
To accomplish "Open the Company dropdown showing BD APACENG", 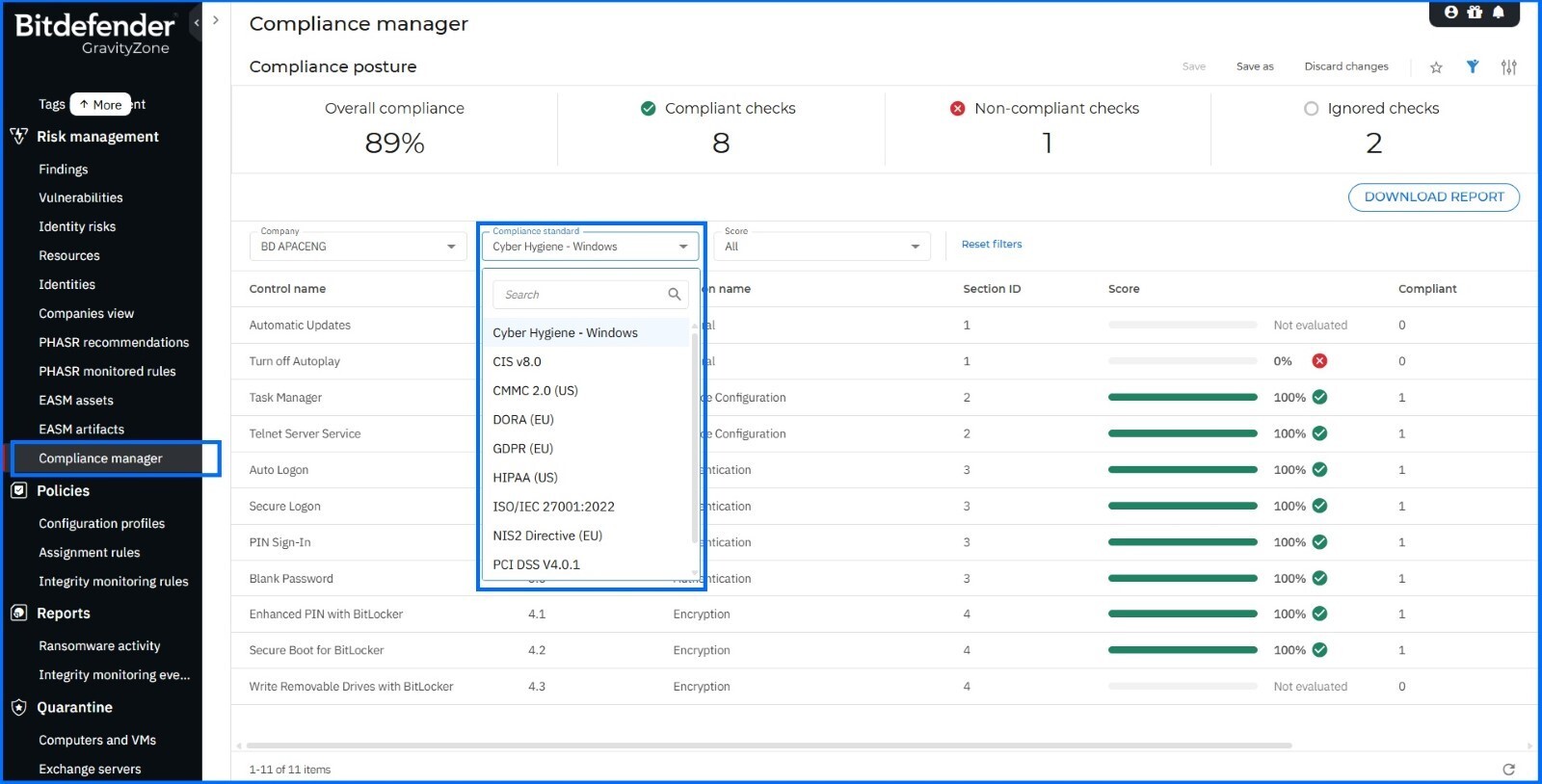I will (358, 247).
